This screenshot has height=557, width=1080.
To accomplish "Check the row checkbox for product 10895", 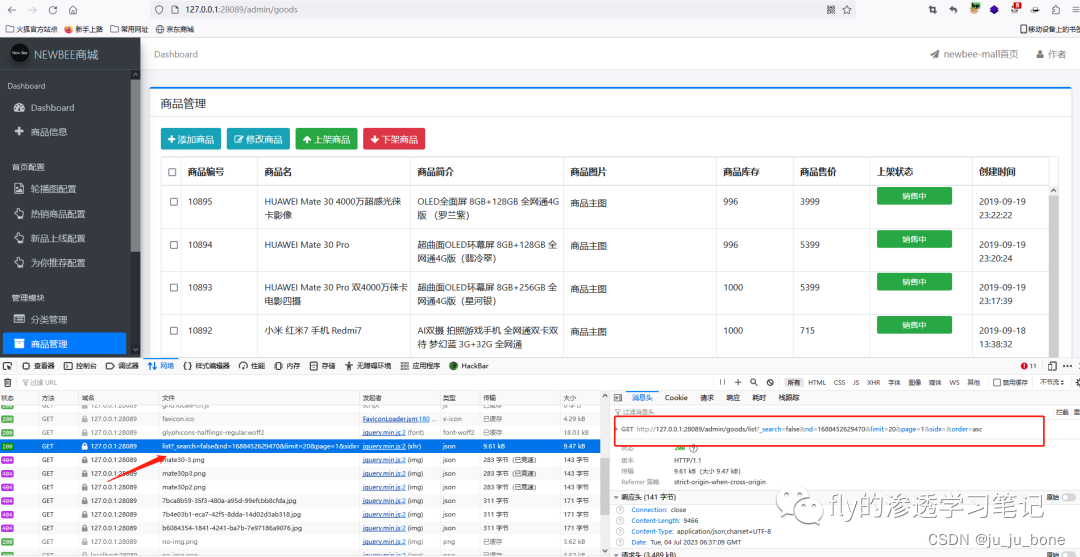I will click(x=174, y=202).
